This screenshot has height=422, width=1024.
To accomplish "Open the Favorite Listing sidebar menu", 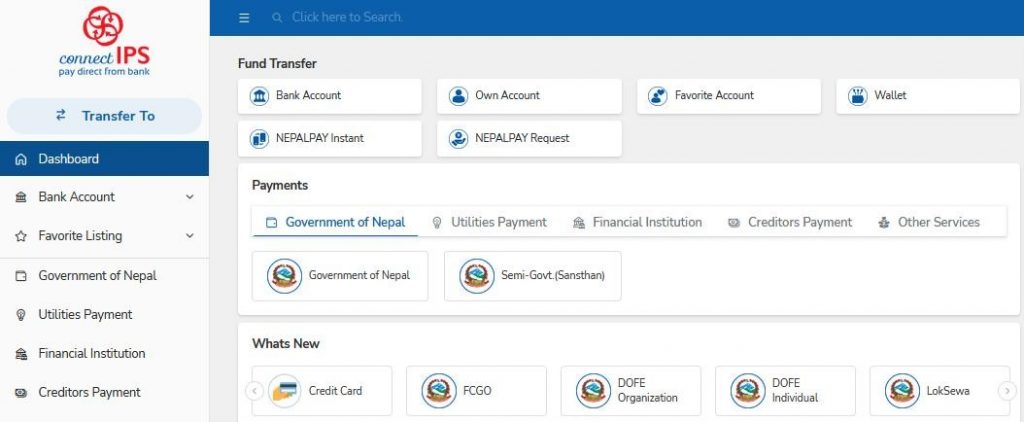I will click(104, 236).
